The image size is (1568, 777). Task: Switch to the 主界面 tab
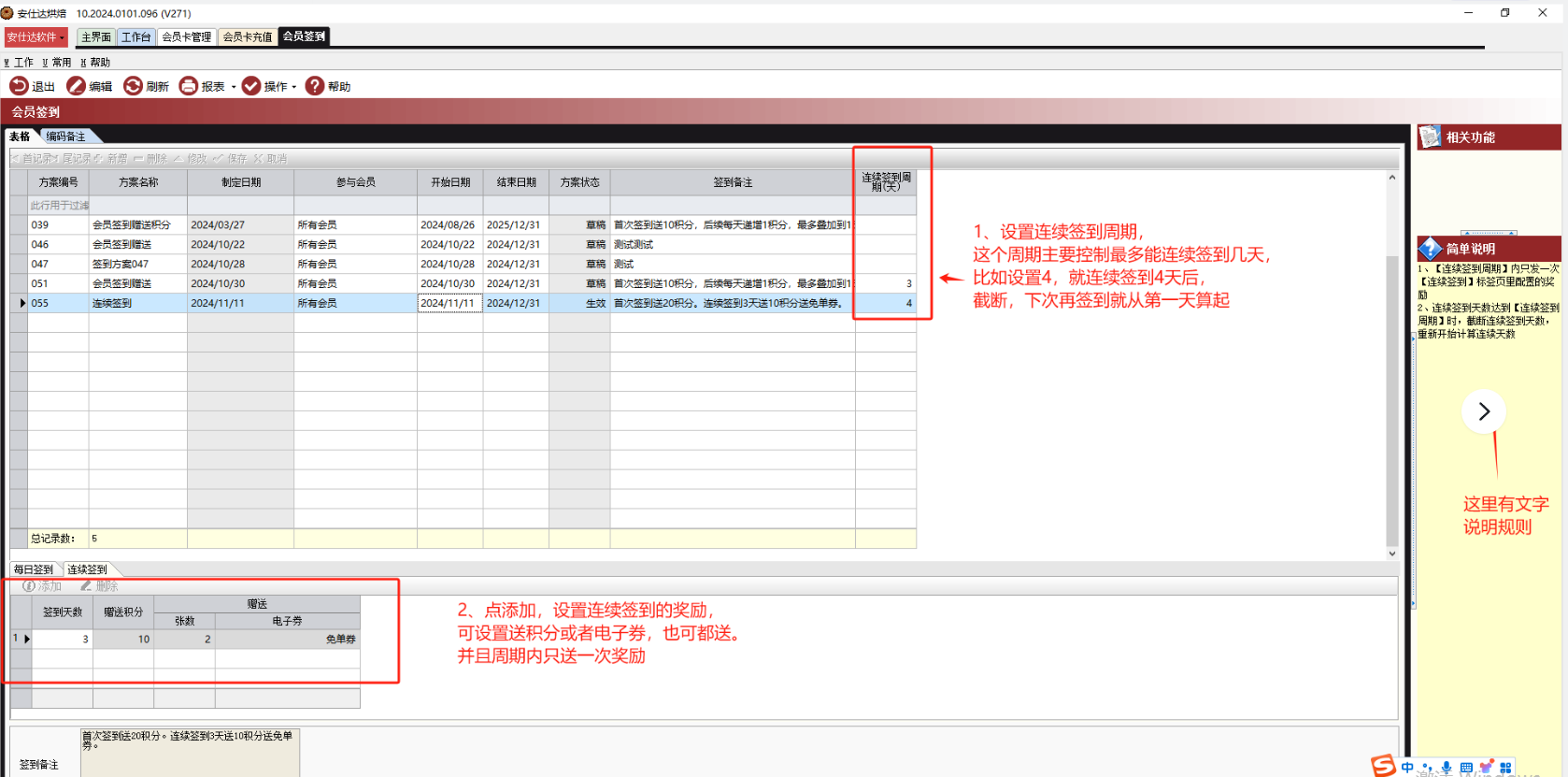[95, 37]
